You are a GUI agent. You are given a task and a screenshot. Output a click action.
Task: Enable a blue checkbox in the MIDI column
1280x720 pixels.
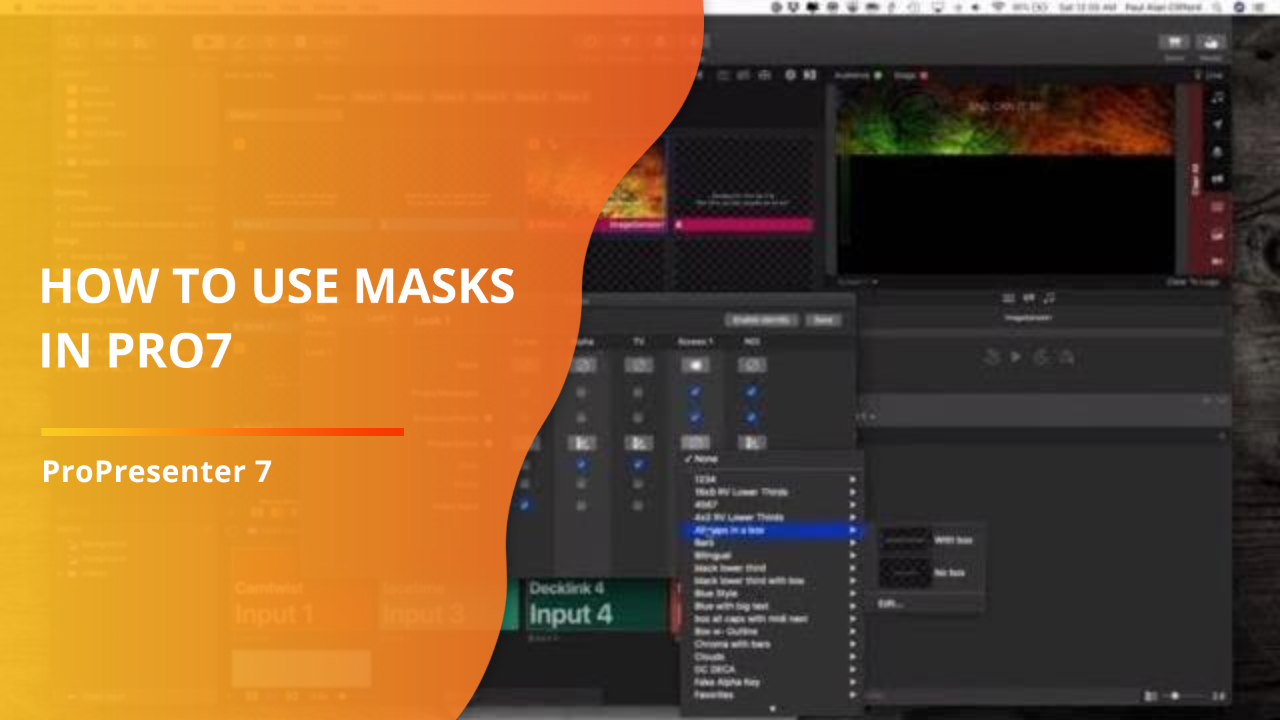(x=751, y=391)
